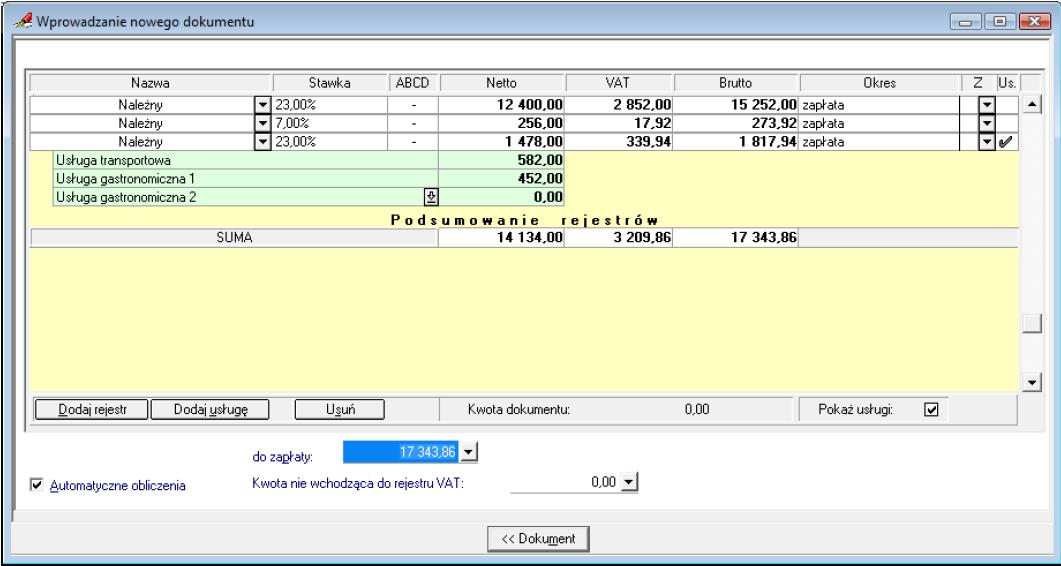Click the small arrow icon beside Usługa gastronomiczna 2
This screenshot has width=1061, height=566.
(430, 197)
